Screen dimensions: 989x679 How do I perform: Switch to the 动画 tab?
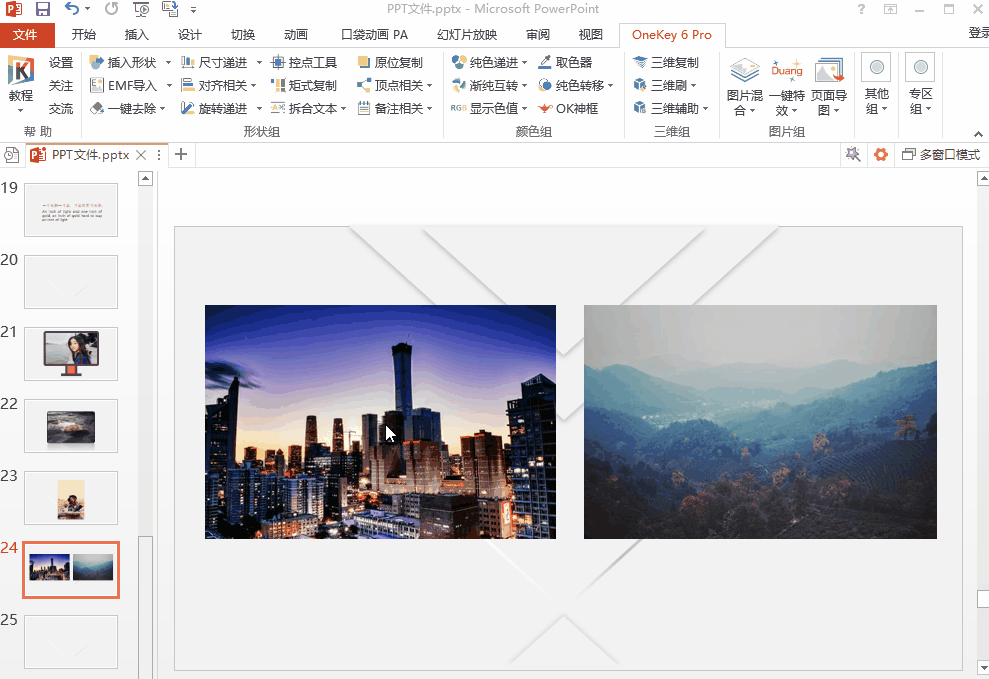point(295,35)
